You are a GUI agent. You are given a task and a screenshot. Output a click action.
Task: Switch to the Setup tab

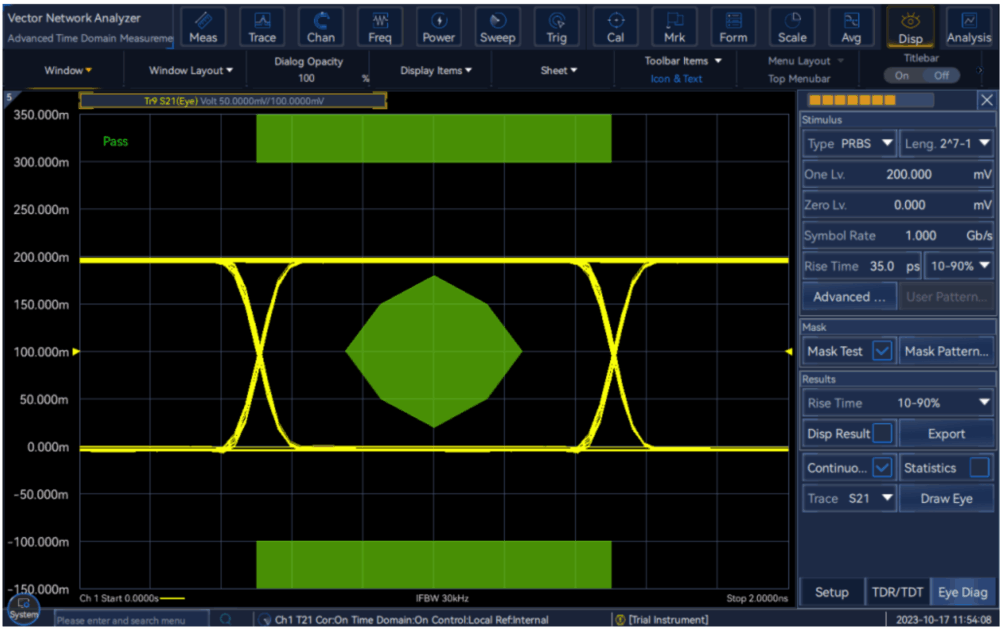pyautogui.click(x=831, y=592)
